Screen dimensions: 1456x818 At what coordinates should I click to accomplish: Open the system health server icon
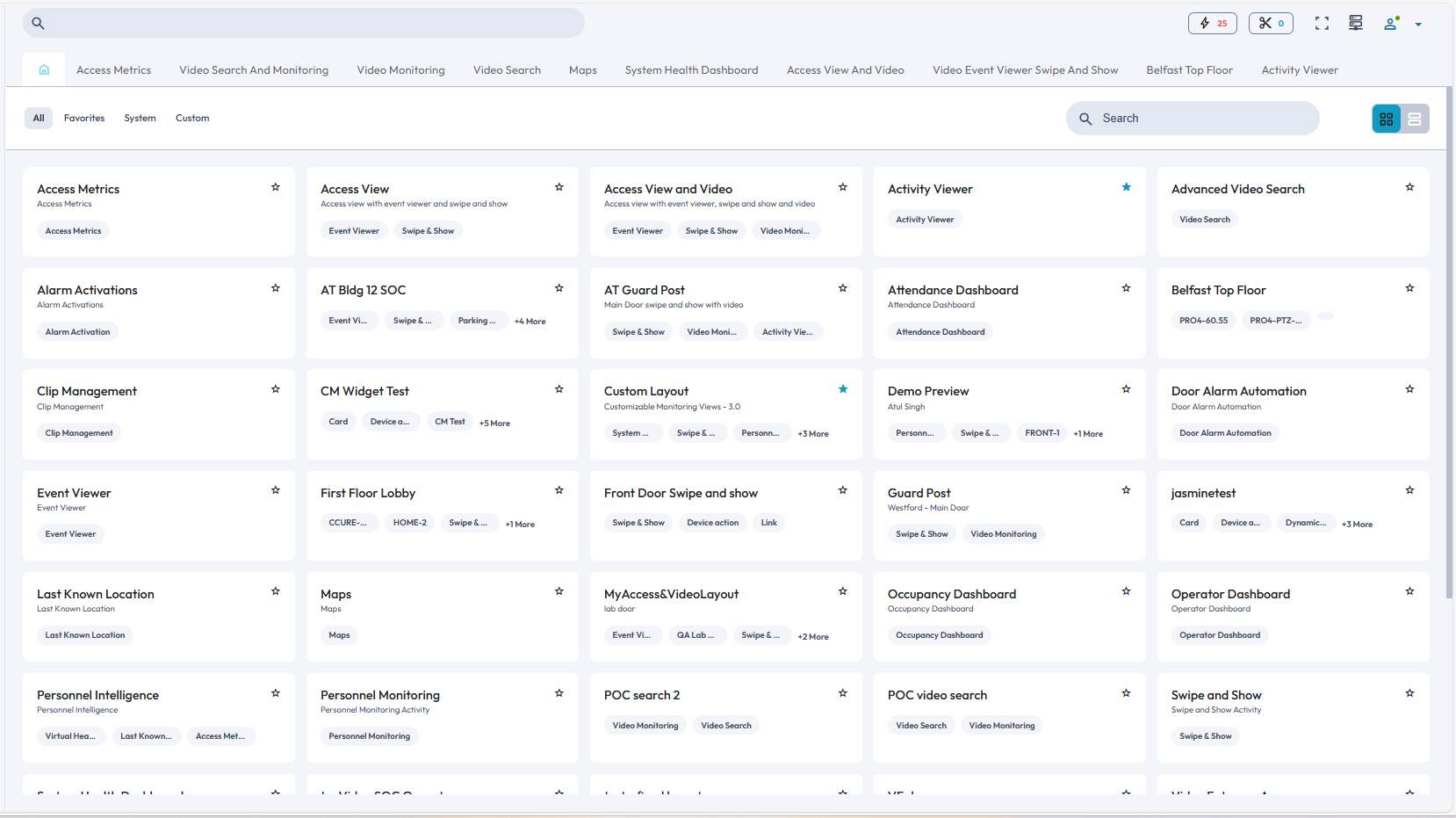[1355, 23]
